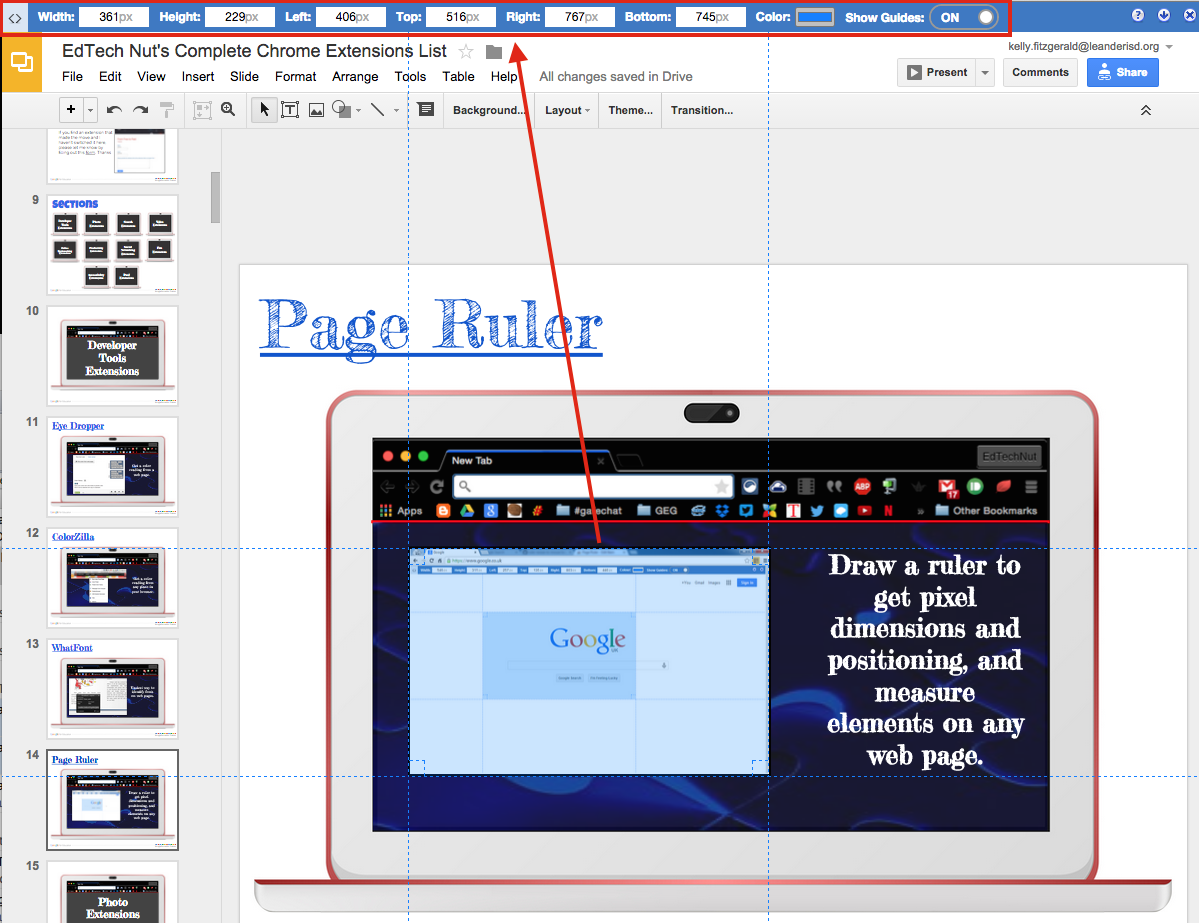The image size is (1199, 923).
Task: Click the Google Slides home logo
Action: [21, 62]
